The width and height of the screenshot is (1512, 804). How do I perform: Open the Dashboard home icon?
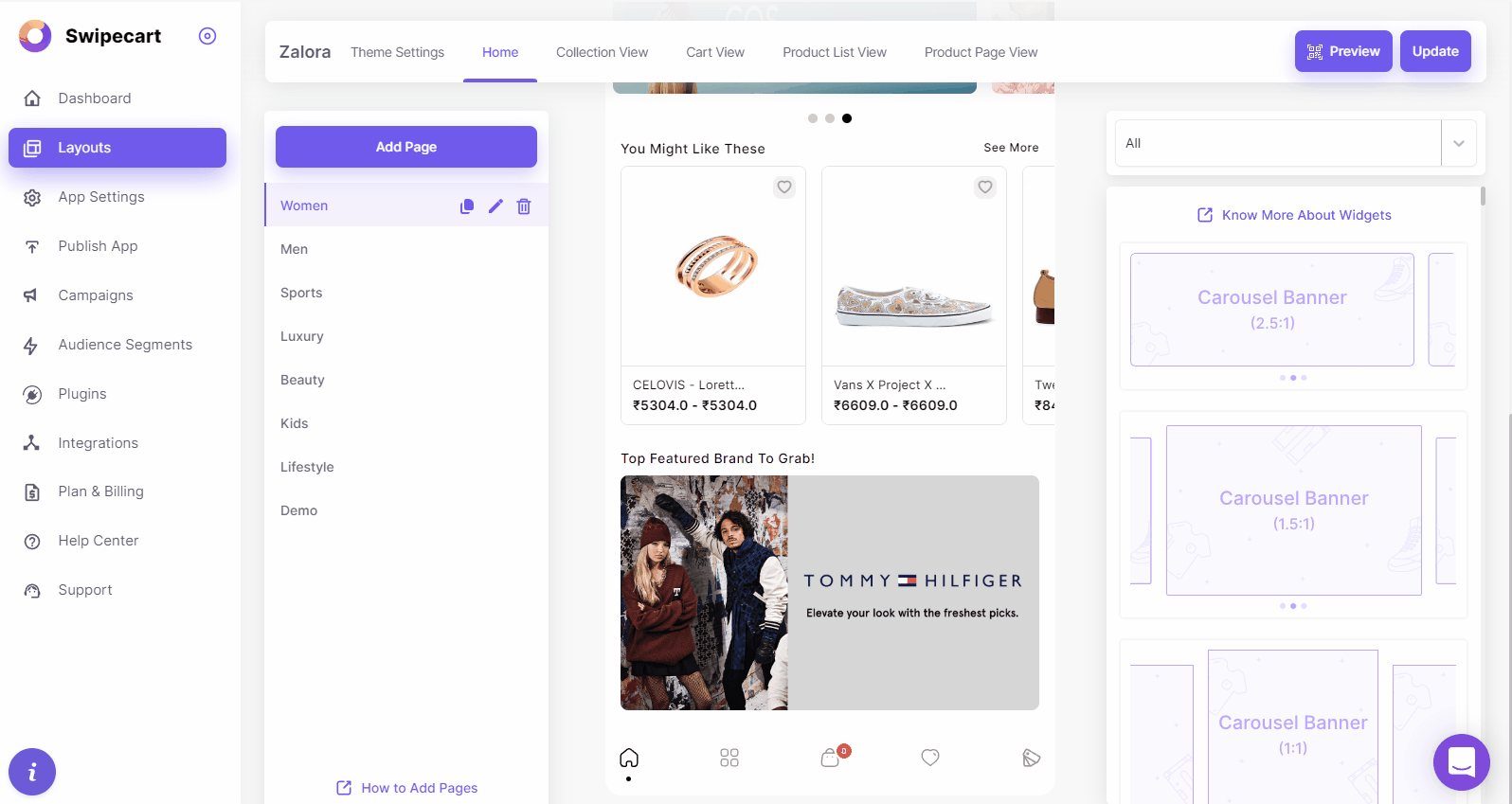coord(32,98)
